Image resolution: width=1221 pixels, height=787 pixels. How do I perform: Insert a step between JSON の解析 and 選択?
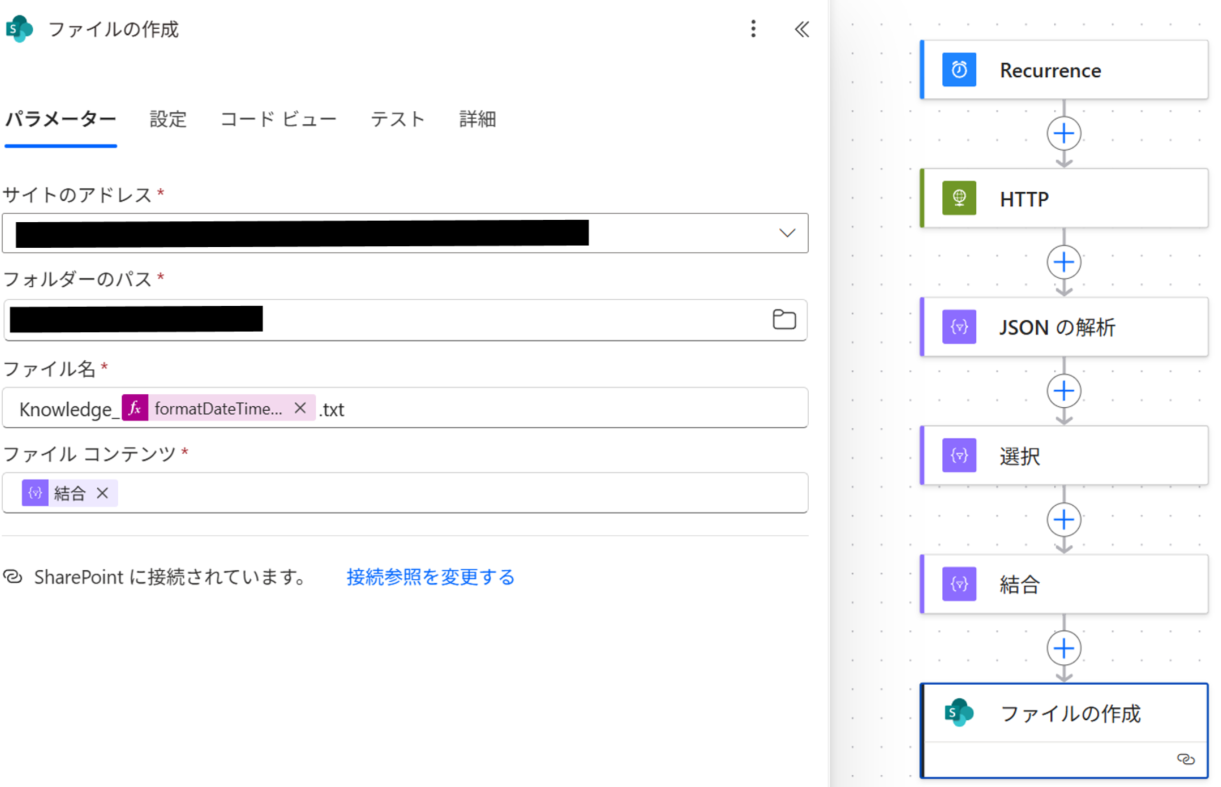(1064, 390)
